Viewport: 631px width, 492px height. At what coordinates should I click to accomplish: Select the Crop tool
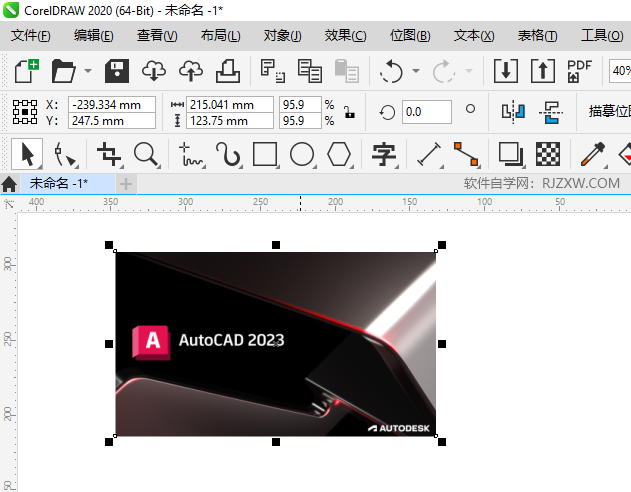pos(108,154)
